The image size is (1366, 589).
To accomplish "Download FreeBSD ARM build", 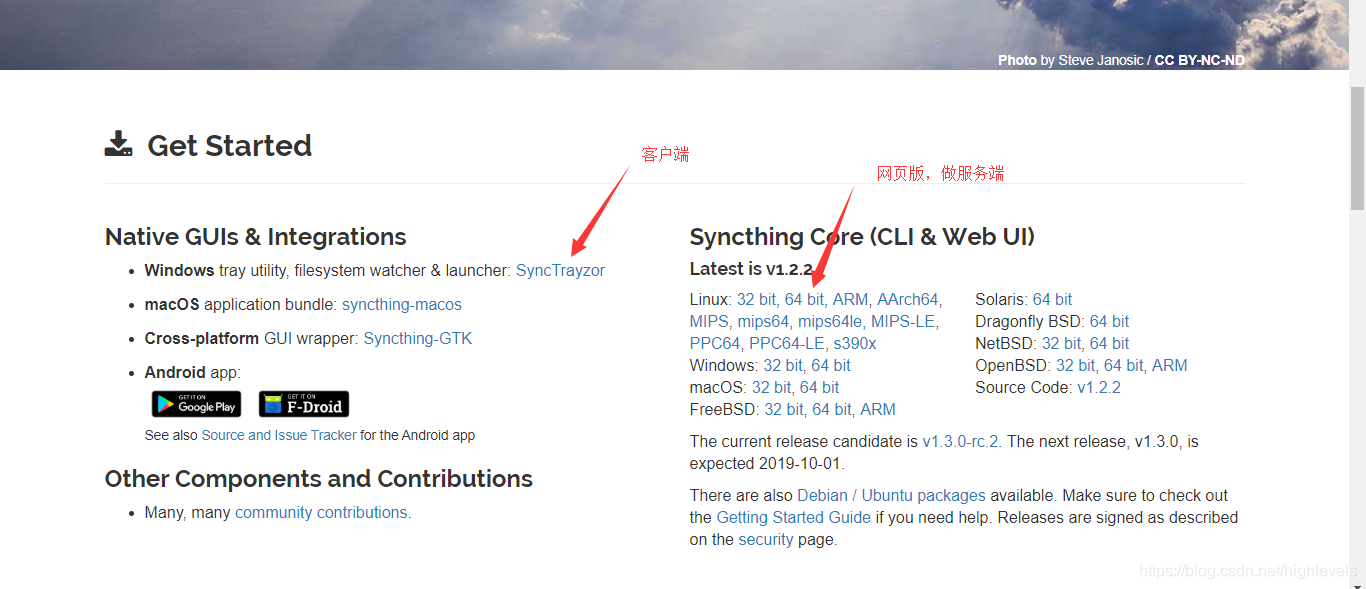I will [878, 409].
